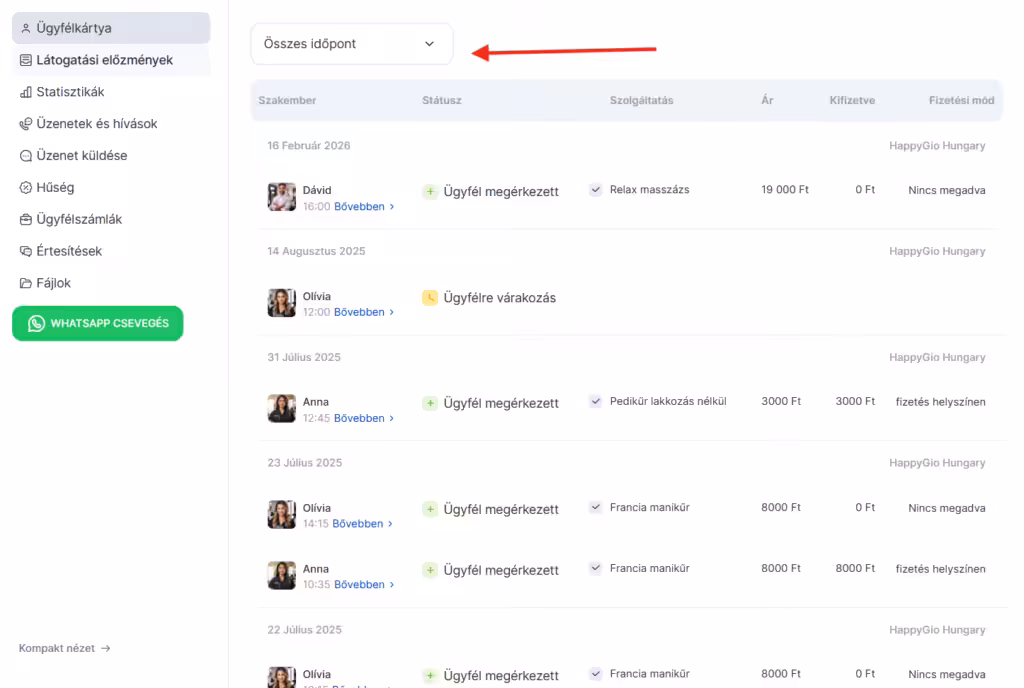1024x688 pixels.
Task: Click Olívia's avatar in the 12:00 appointment
Action: pos(282,303)
